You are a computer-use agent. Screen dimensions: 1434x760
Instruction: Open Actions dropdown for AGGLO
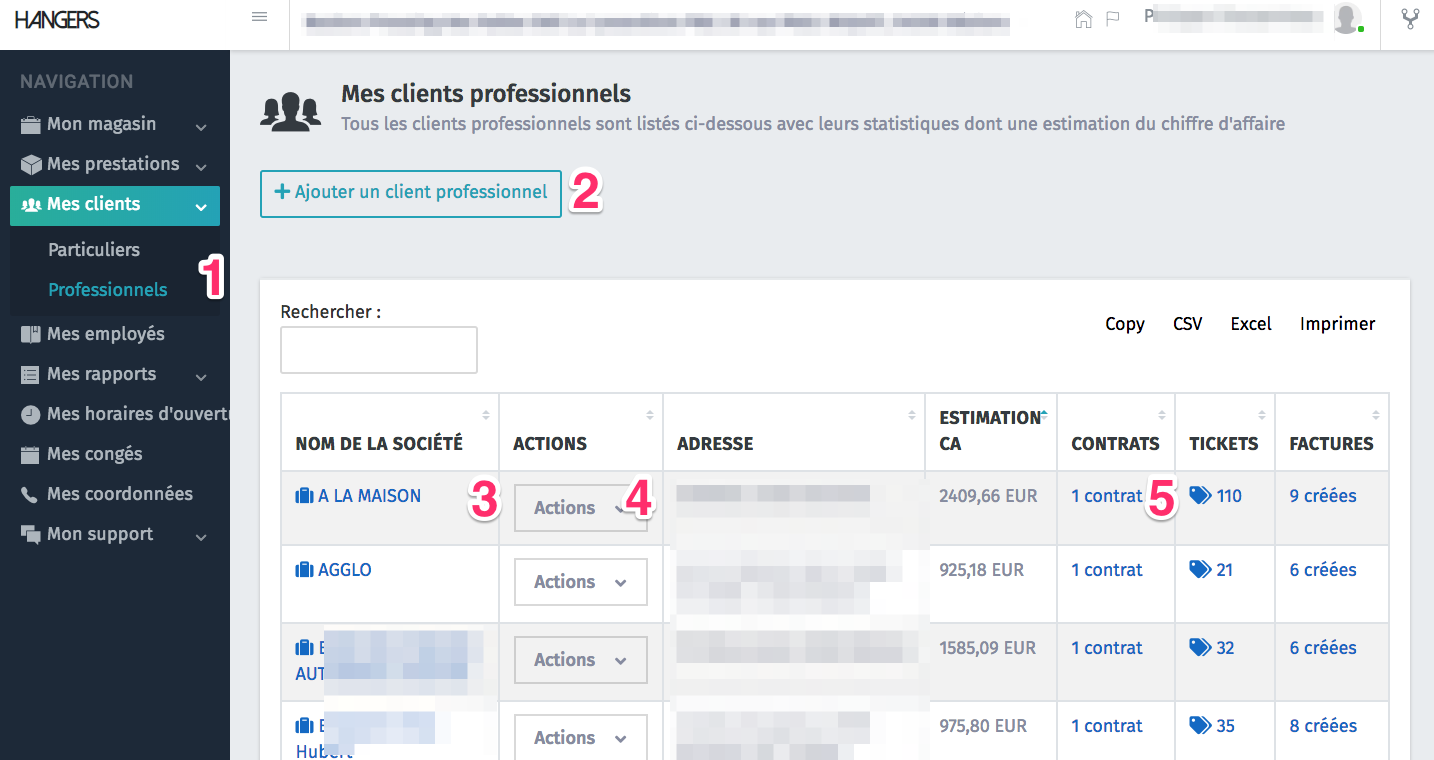(581, 582)
